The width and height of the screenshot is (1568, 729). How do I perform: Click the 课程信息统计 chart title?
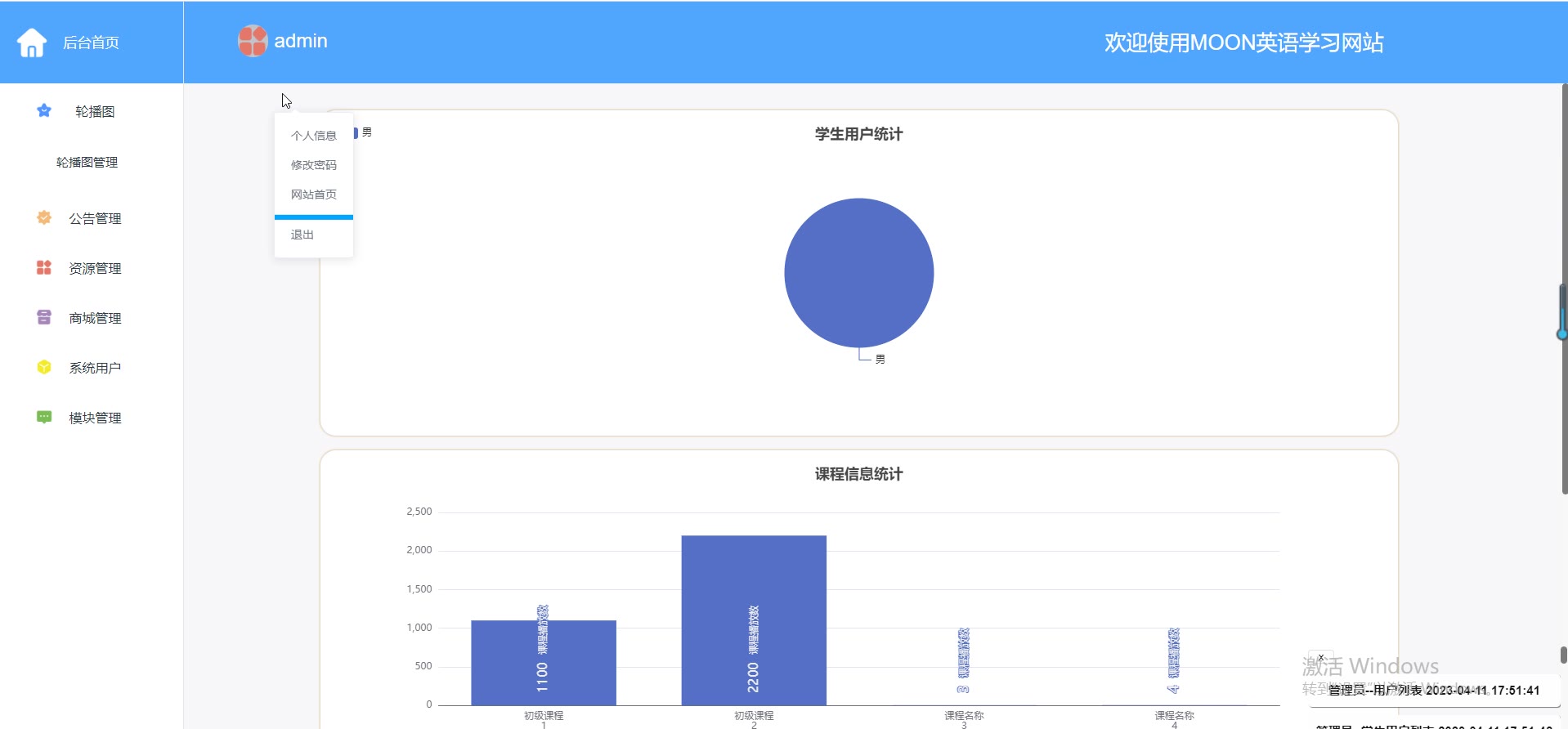click(859, 474)
